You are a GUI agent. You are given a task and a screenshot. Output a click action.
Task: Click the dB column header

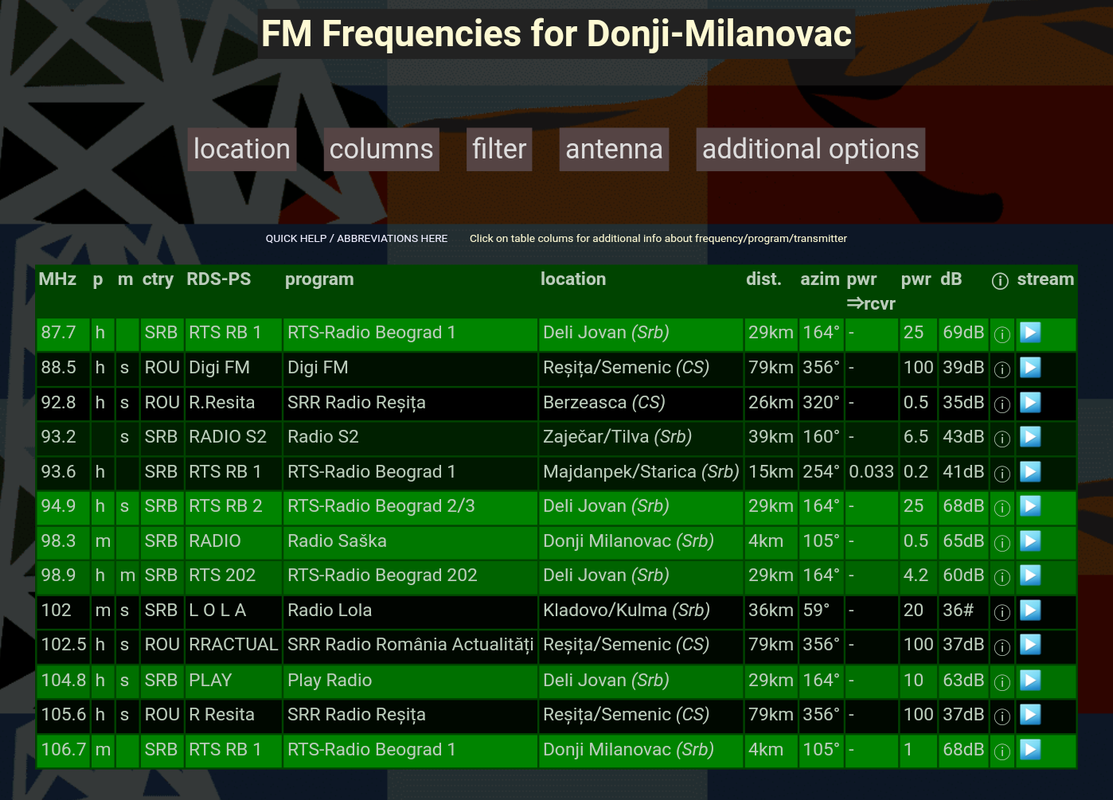(951, 279)
